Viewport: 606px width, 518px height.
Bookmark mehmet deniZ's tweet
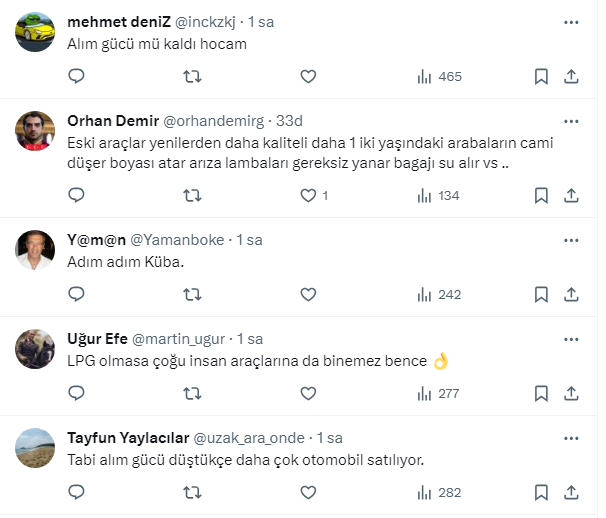point(540,77)
